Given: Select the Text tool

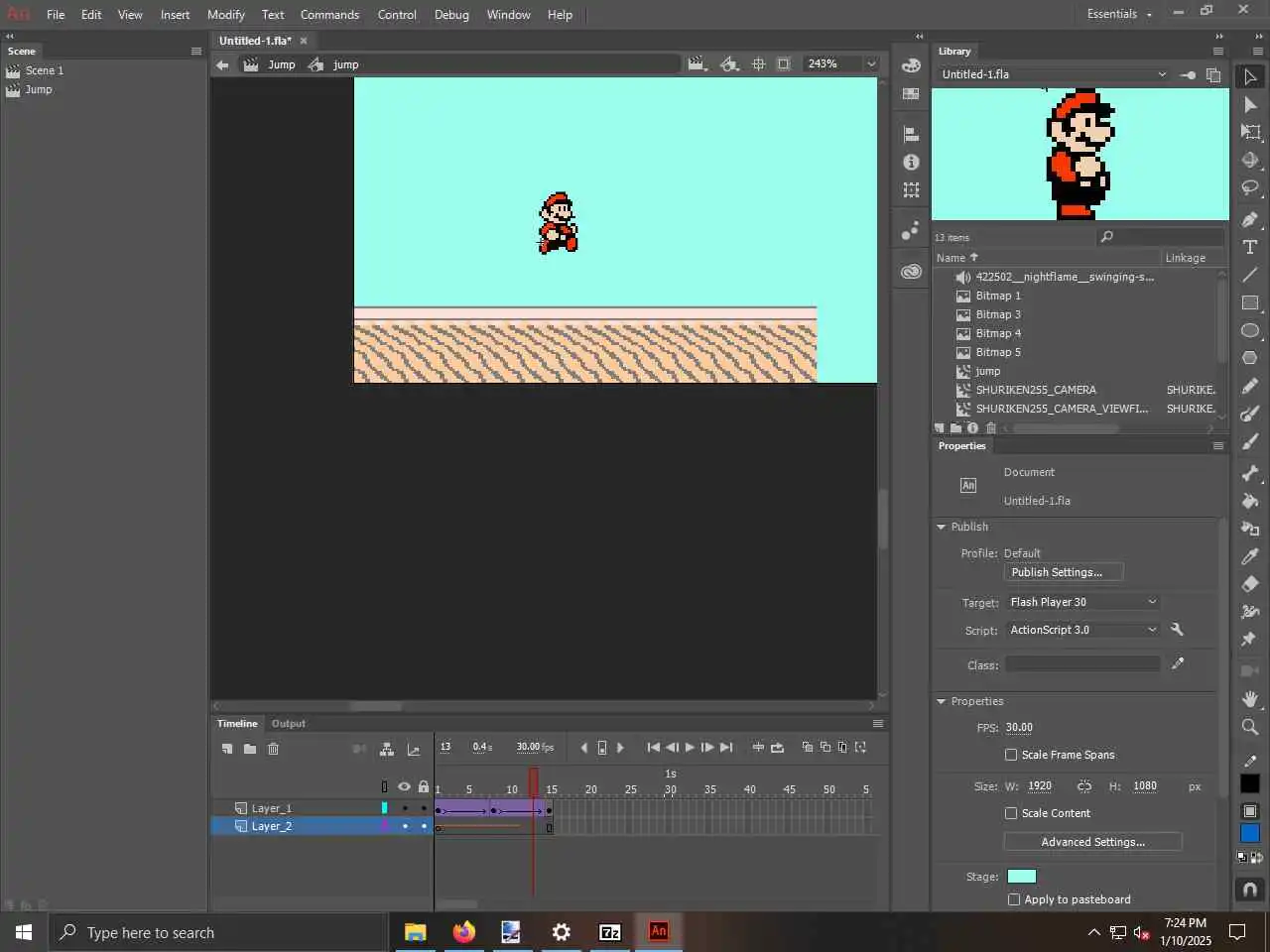Looking at the screenshot, I should pyautogui.click(x=1250, y=247).
